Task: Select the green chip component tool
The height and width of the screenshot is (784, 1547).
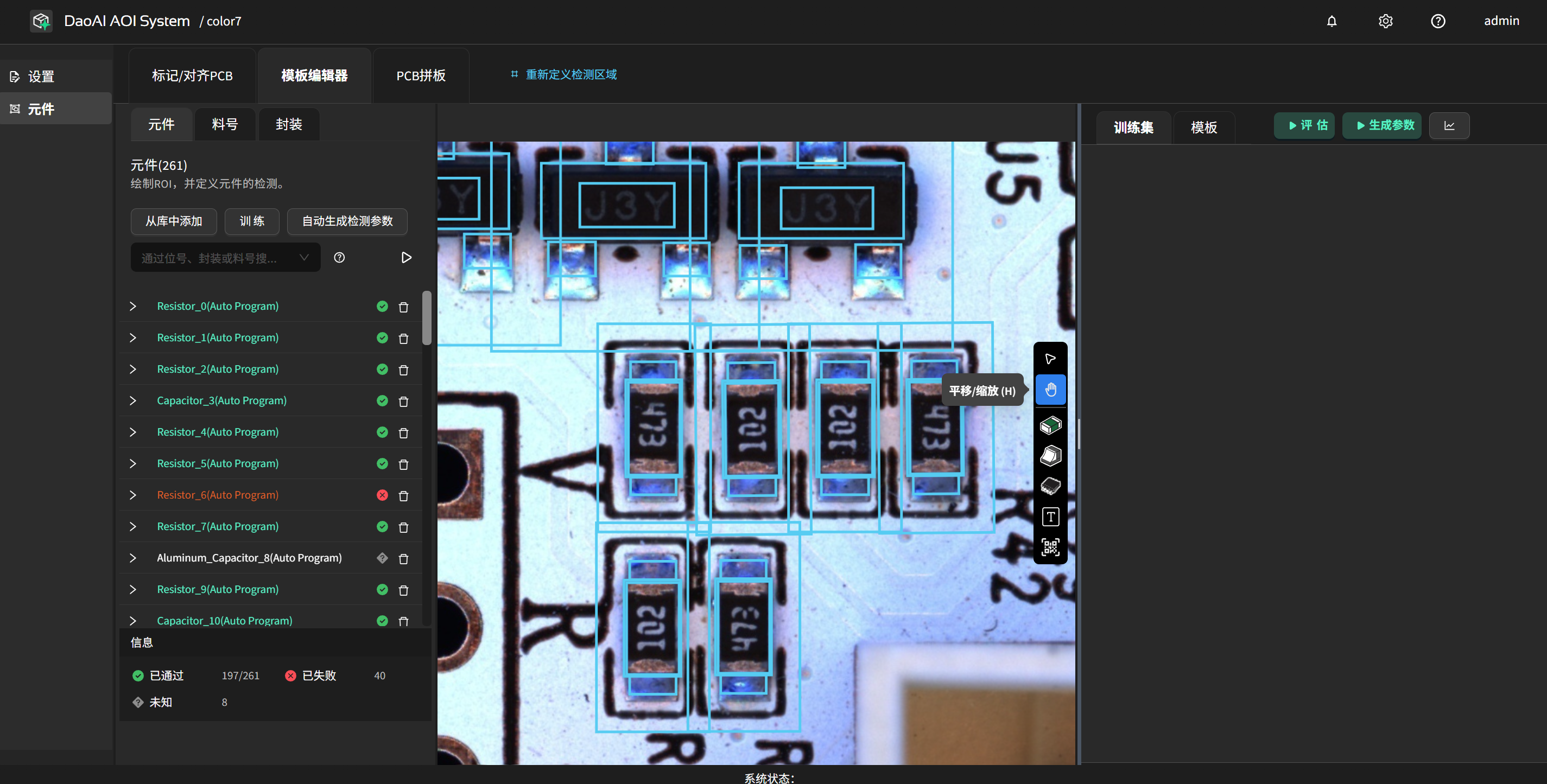Action: pyautogui.click(x=1050, y=425)
